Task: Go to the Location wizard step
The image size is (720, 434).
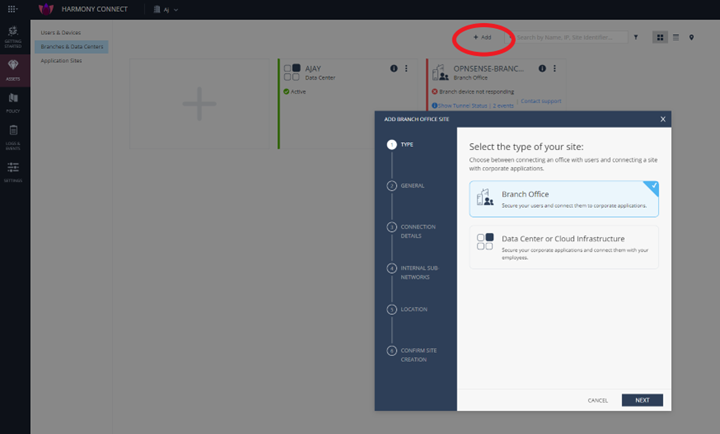Action: tap(407, 309)
